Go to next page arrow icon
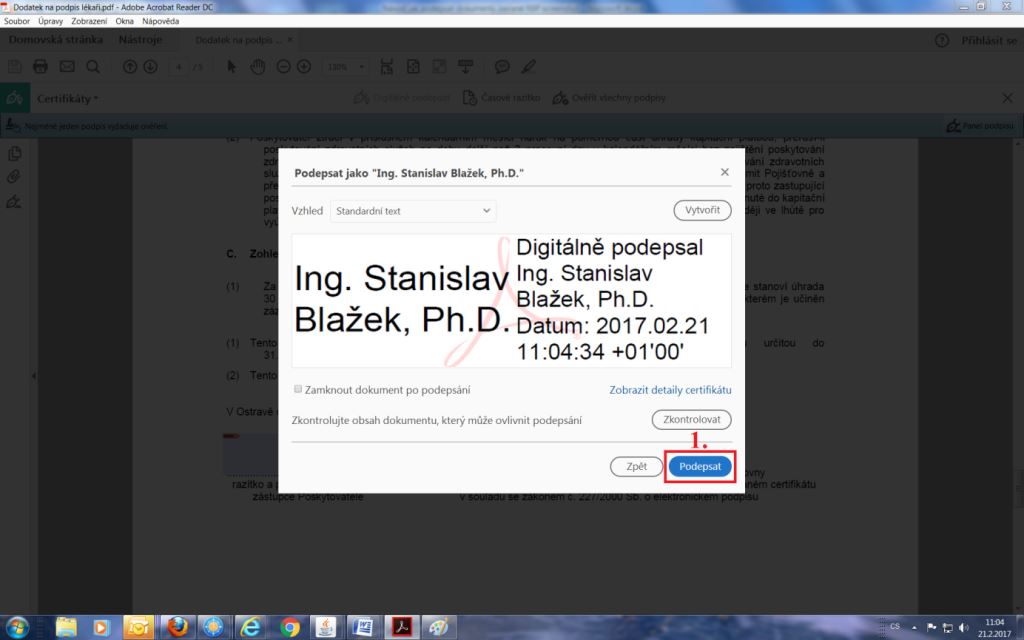Viewport: 1024px width, 640px height. 150,67
